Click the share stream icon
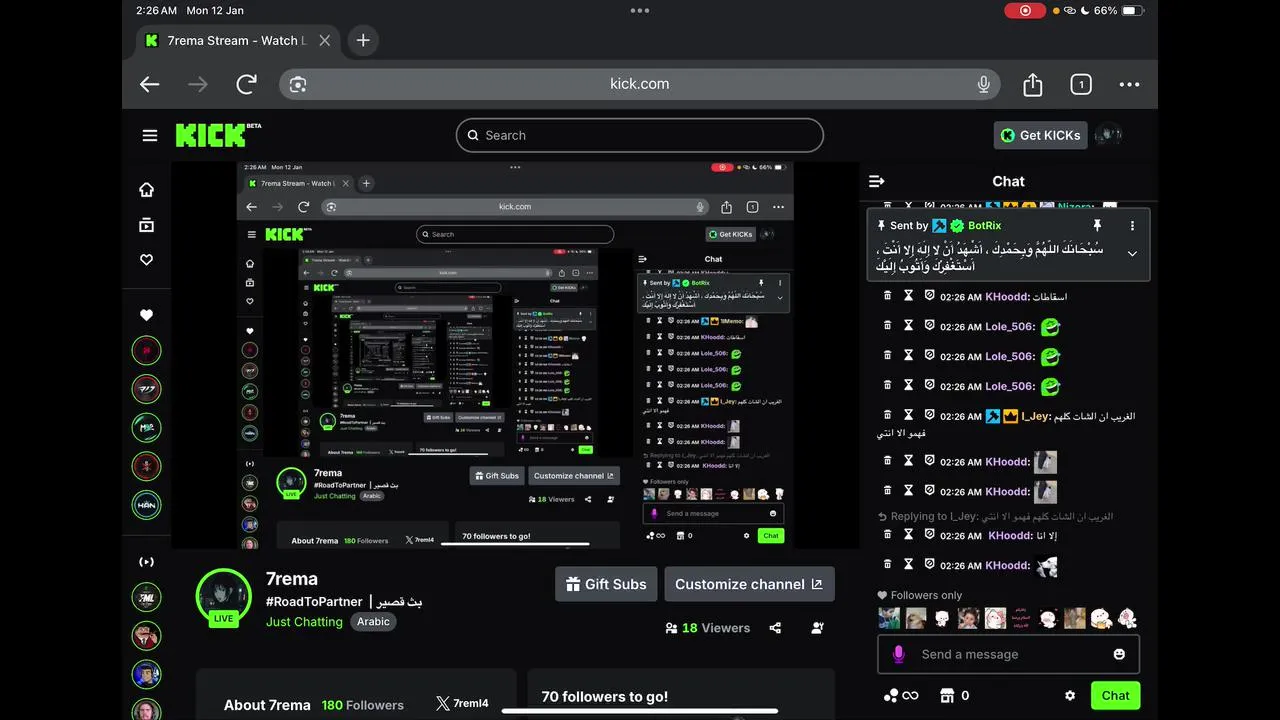This screenshot has width=1280, height=720. click(775, 628)
